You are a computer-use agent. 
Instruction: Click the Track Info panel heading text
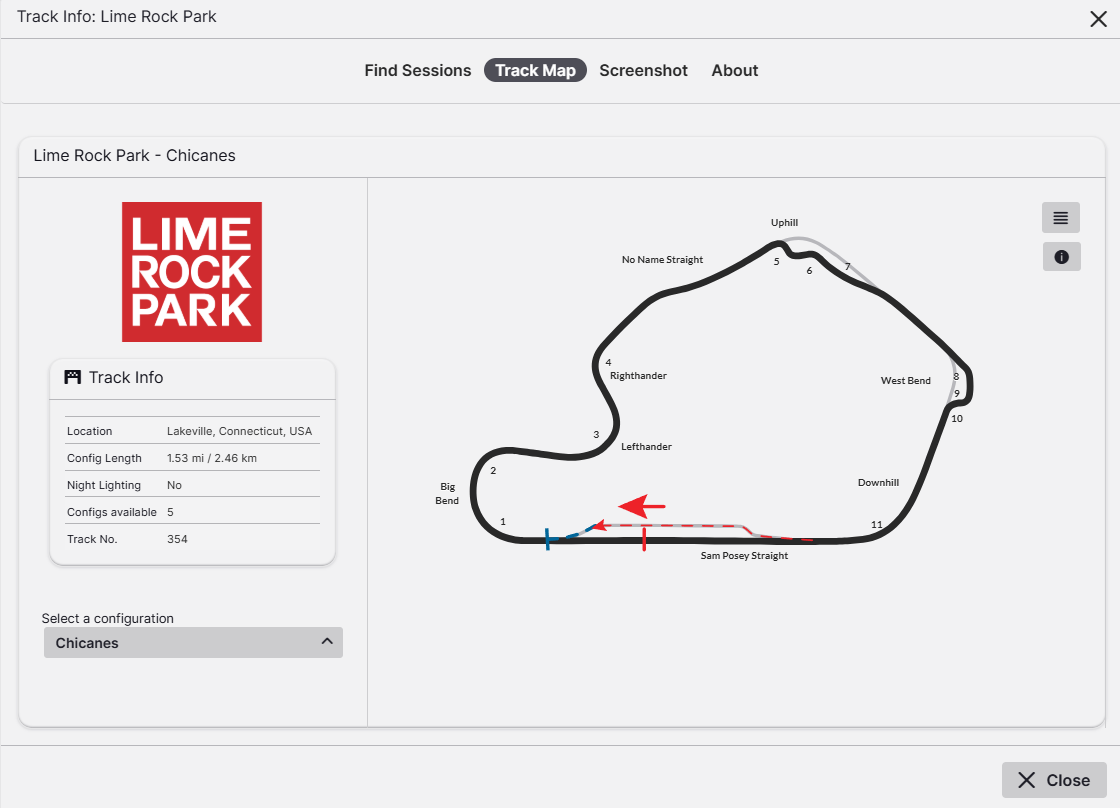click(126, 377)
